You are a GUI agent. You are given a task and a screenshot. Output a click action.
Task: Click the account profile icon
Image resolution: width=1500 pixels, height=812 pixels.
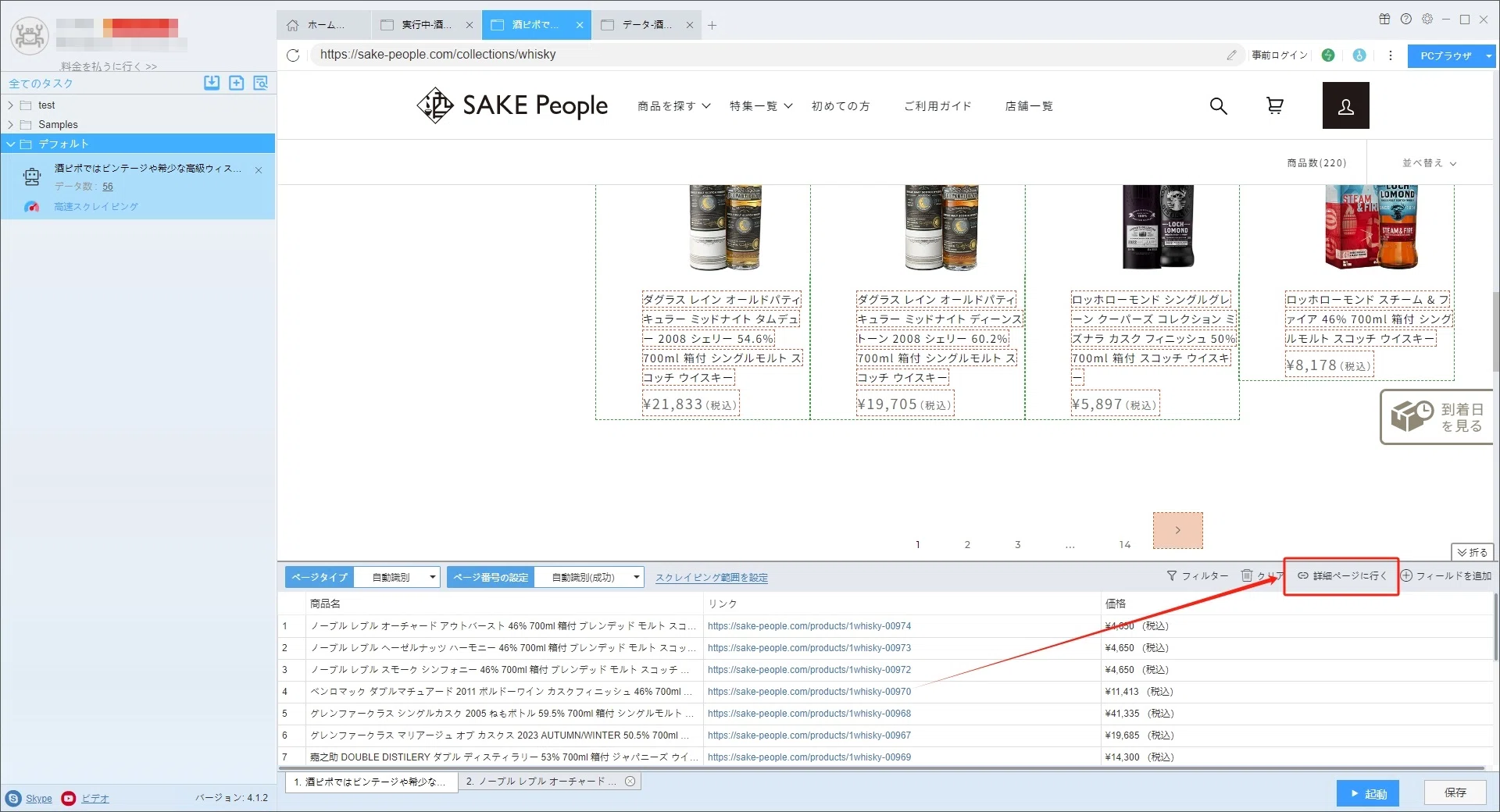point(1345,105)
